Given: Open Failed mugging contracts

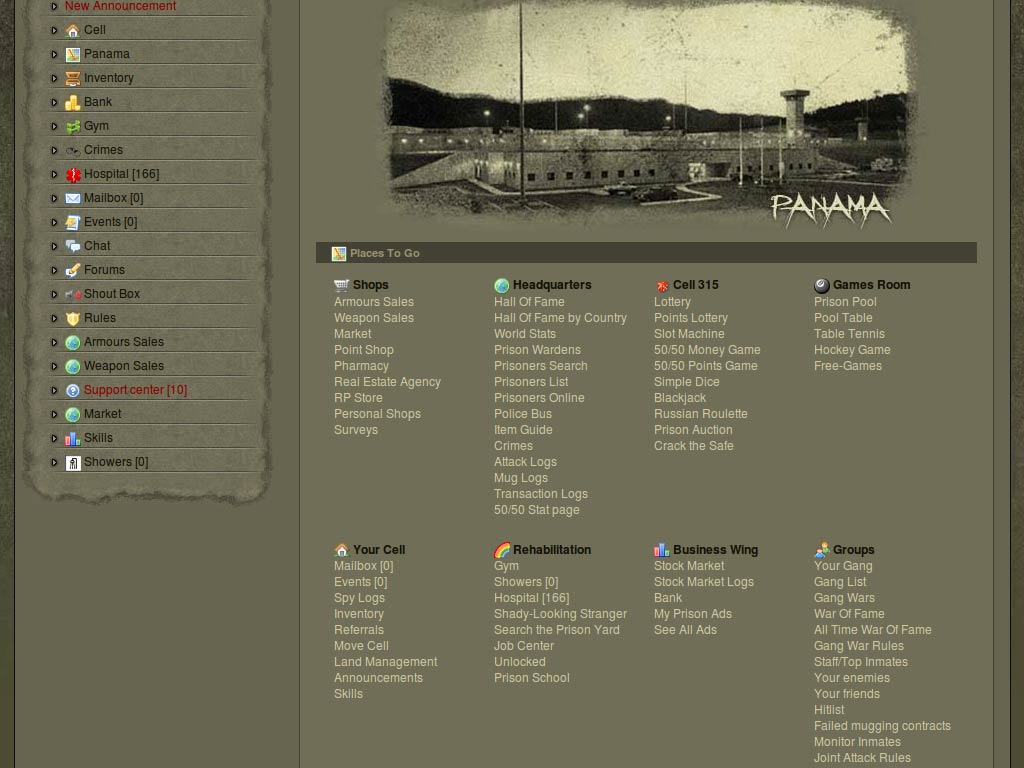Looking at the screenshot, I should pos(882,726).
